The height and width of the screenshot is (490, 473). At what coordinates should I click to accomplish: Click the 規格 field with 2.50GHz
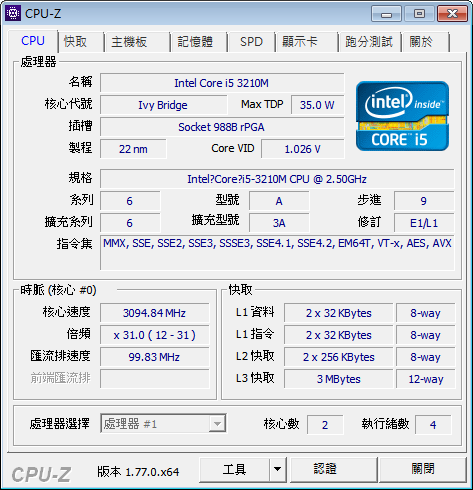[277, 179]
